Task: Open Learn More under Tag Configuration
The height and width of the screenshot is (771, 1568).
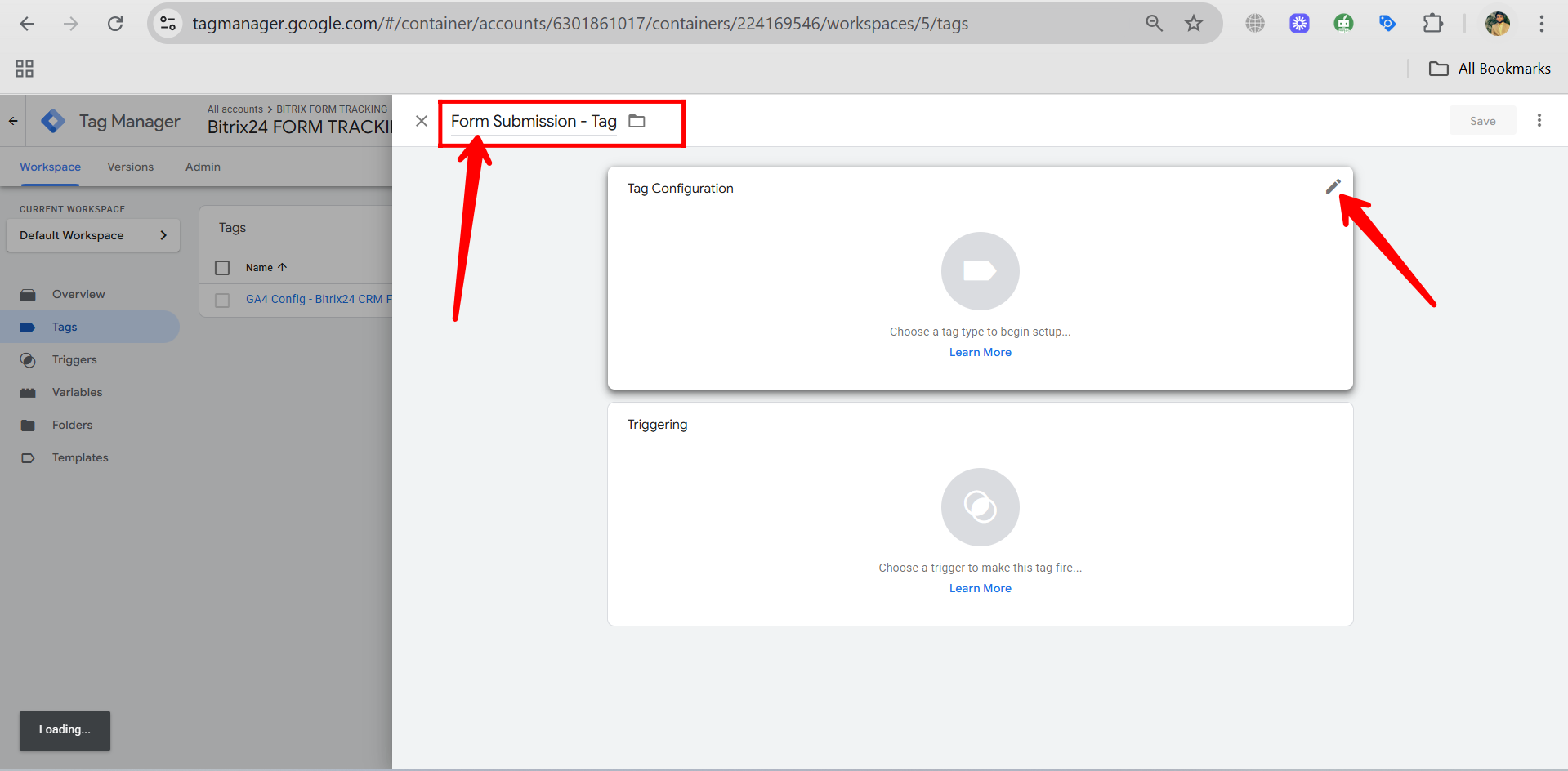Action: pyautogui.click(x=980, y=352)
